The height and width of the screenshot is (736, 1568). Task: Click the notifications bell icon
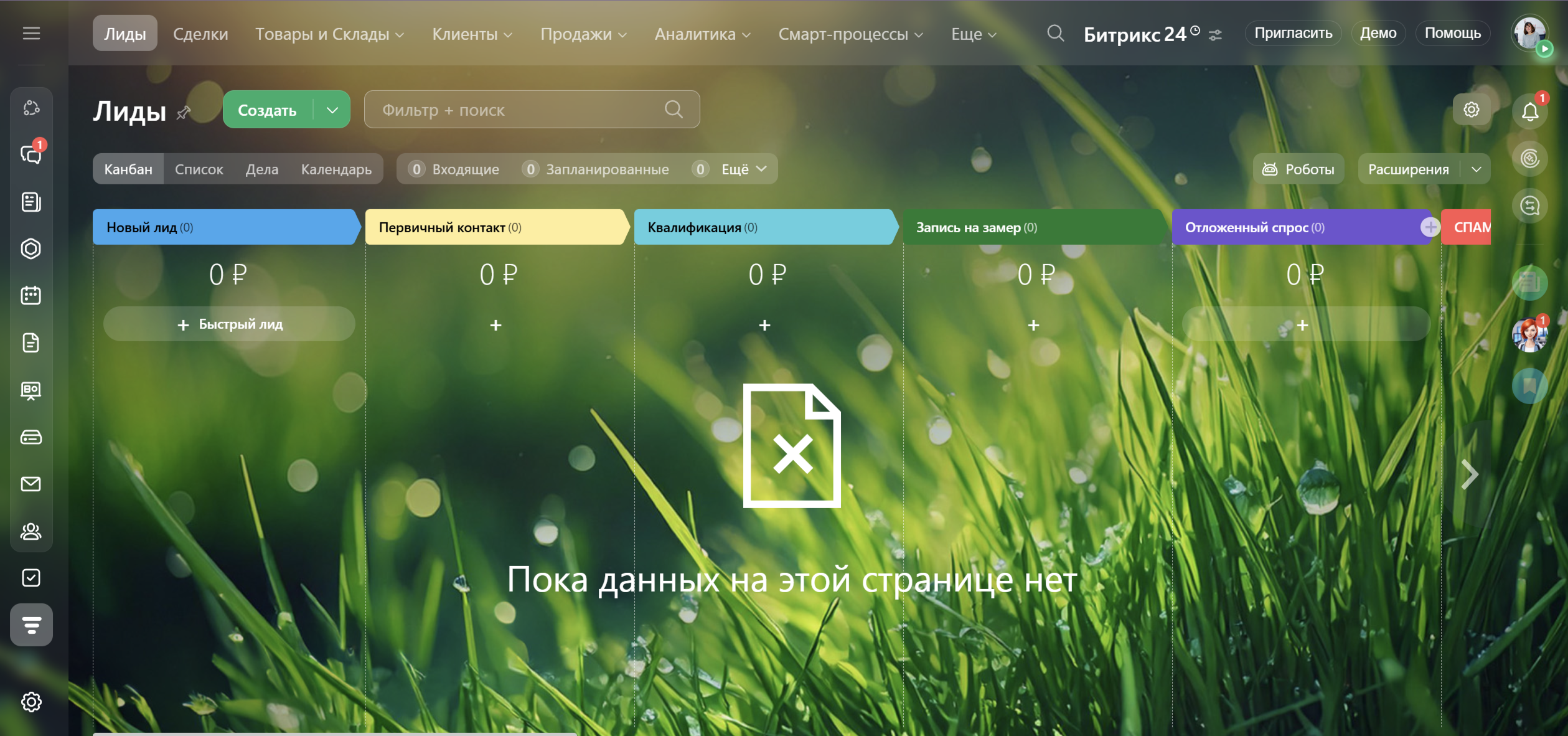pos(1530,111)
